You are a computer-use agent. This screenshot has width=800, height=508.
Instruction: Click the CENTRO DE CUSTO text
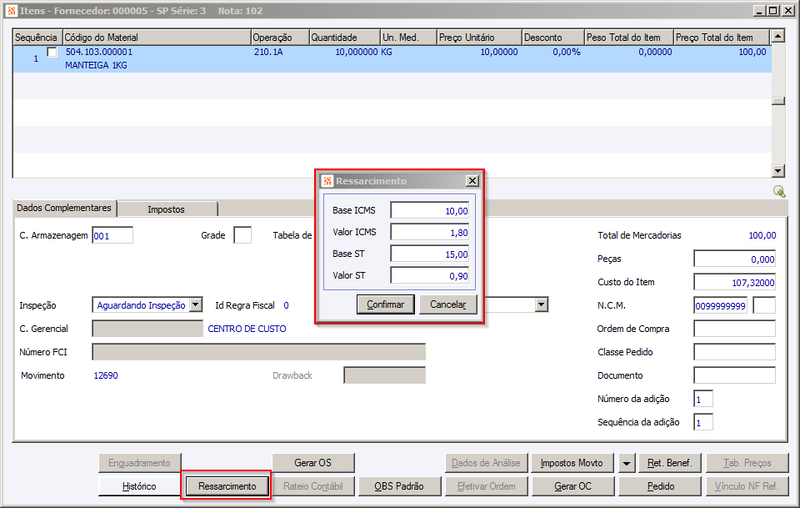247,329
